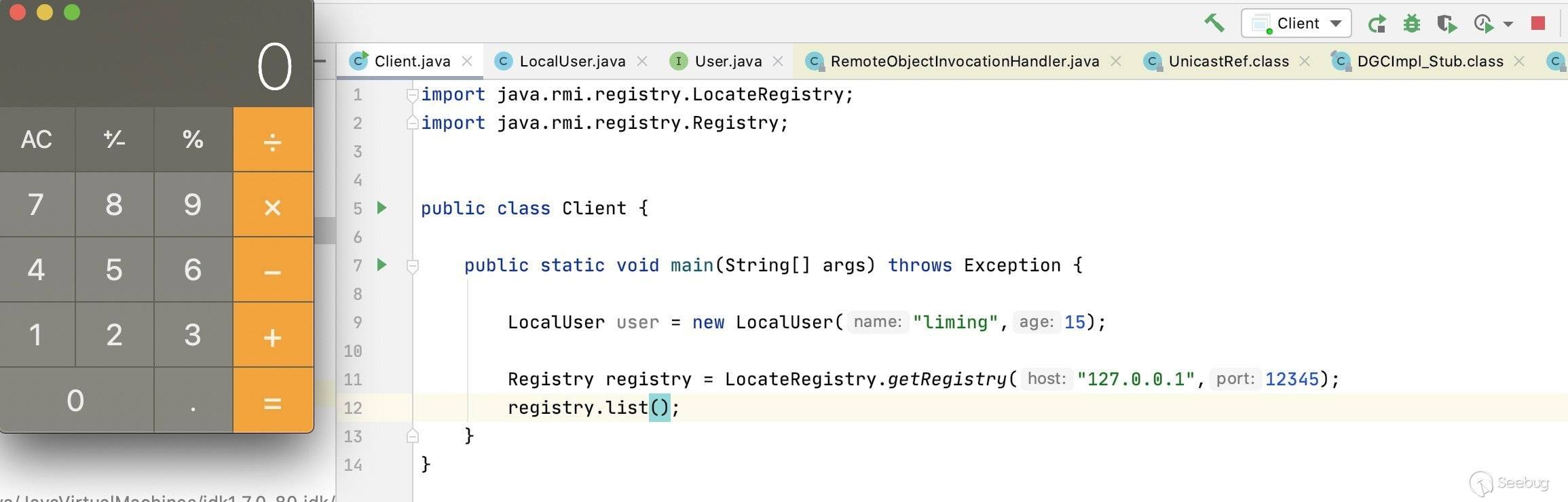Image resolution: width=1568 pixels, height=502 pixels.
Task: Choose the Calculator minus operator
Action: (x=273, y=269)
